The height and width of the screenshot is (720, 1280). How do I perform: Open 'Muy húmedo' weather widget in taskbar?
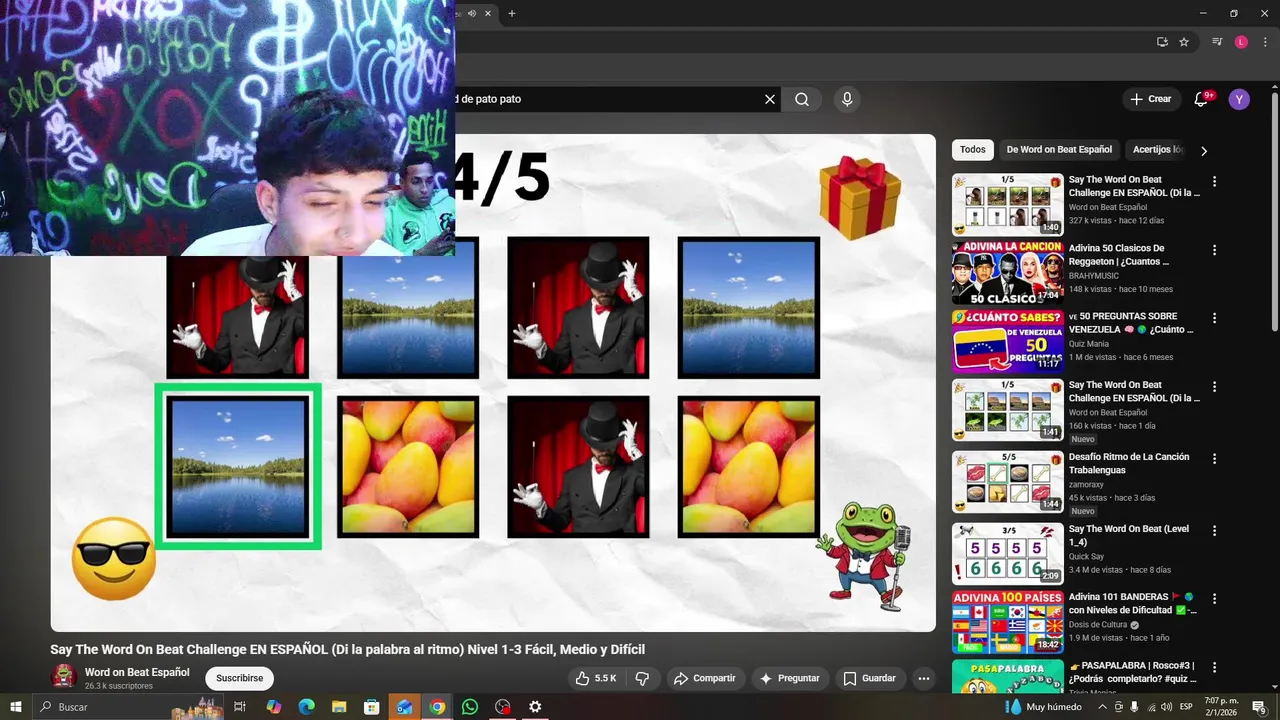pos(1046,707)
